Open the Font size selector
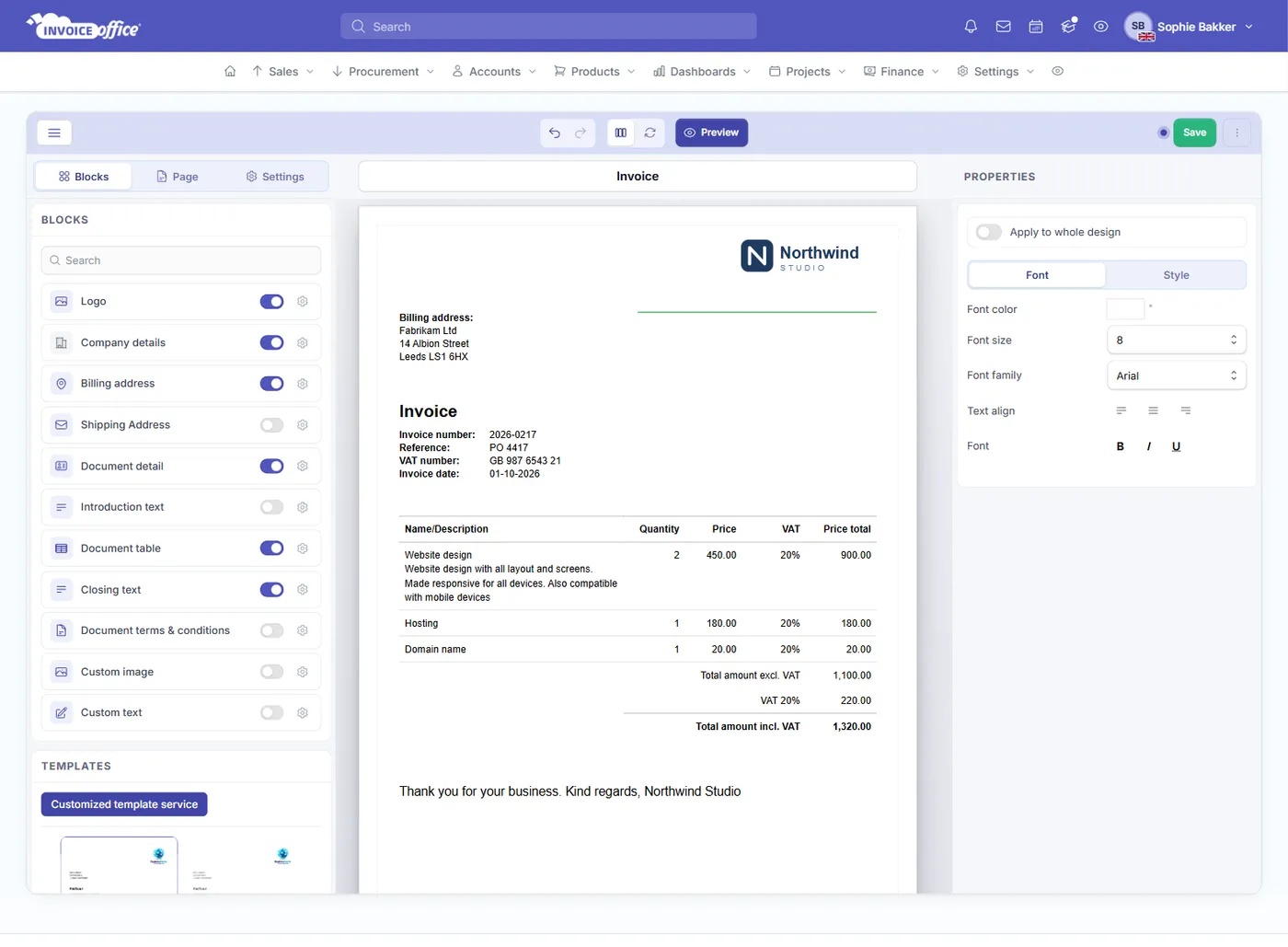 (1177, 341)
